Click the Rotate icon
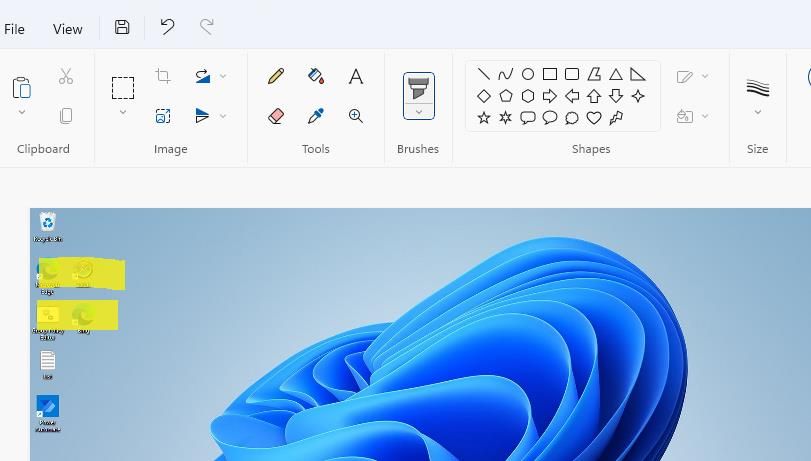Viewport: 811px width, 461px height. [203, 76]
